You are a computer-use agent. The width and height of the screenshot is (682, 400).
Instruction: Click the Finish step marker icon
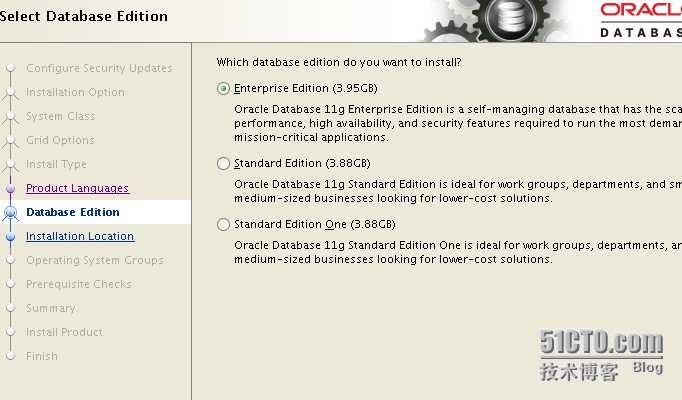coord(10,356)
